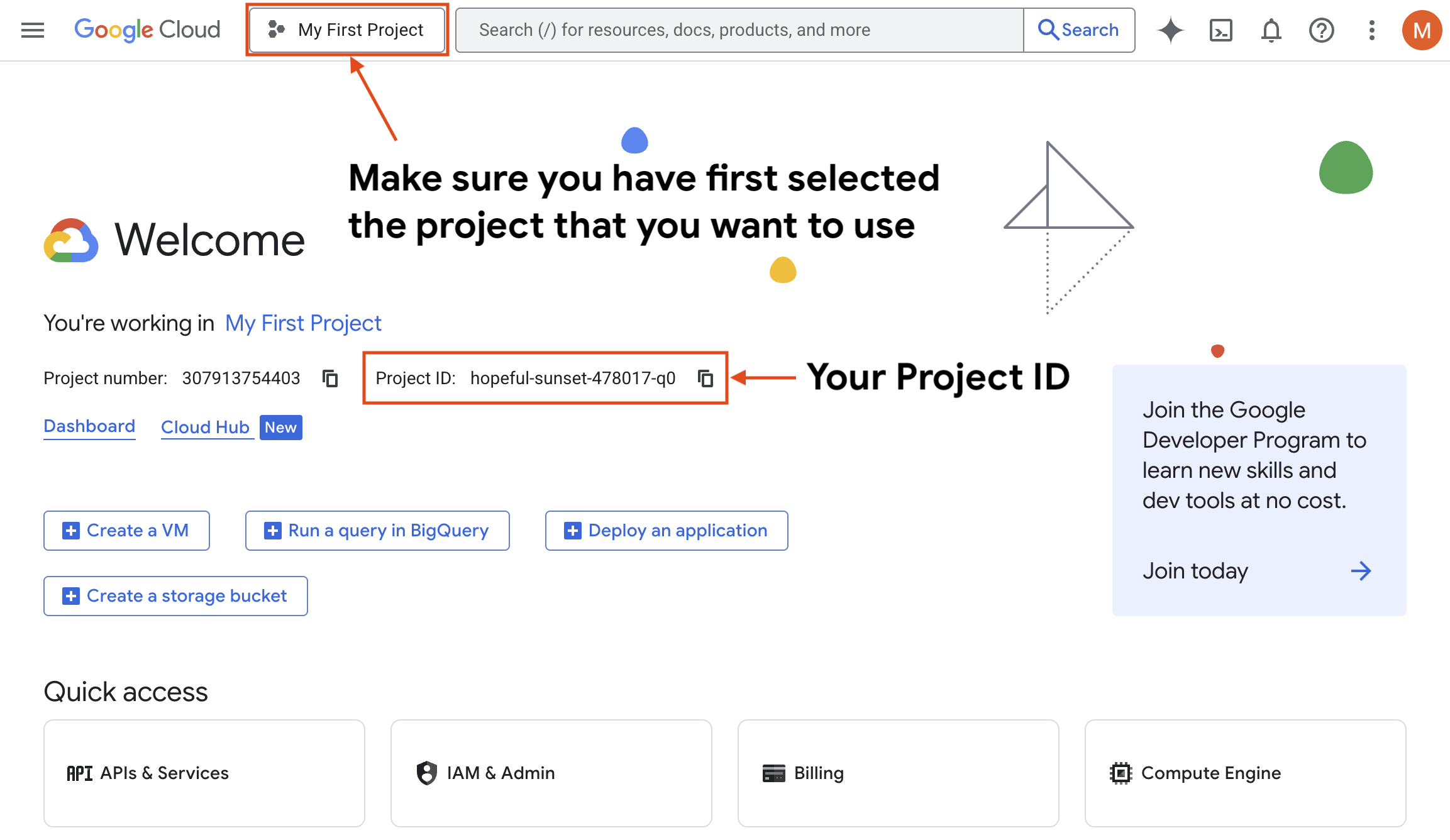Click Create a VM
Viewport: 1450px width, 840px height.
(126, 530)
